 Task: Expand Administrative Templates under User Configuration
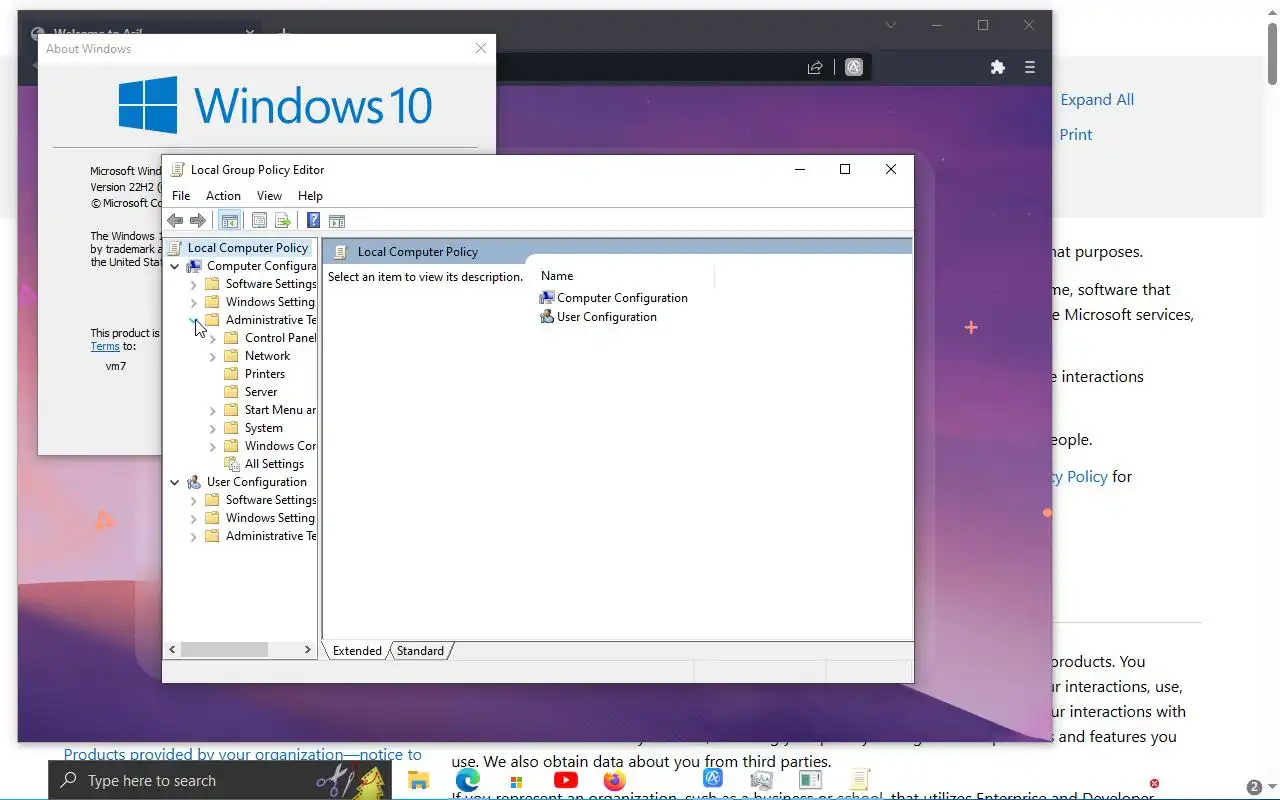click(x=194, y=536)
